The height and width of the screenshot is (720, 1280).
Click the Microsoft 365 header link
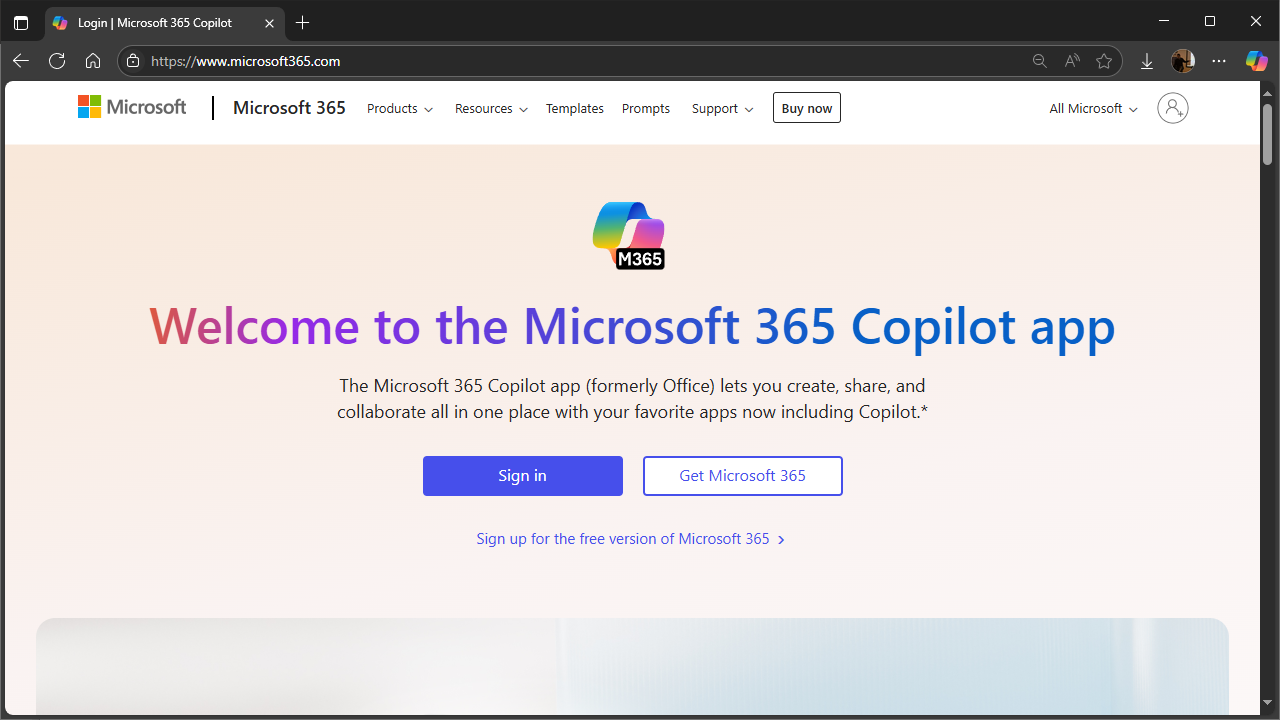coord(289,108)
